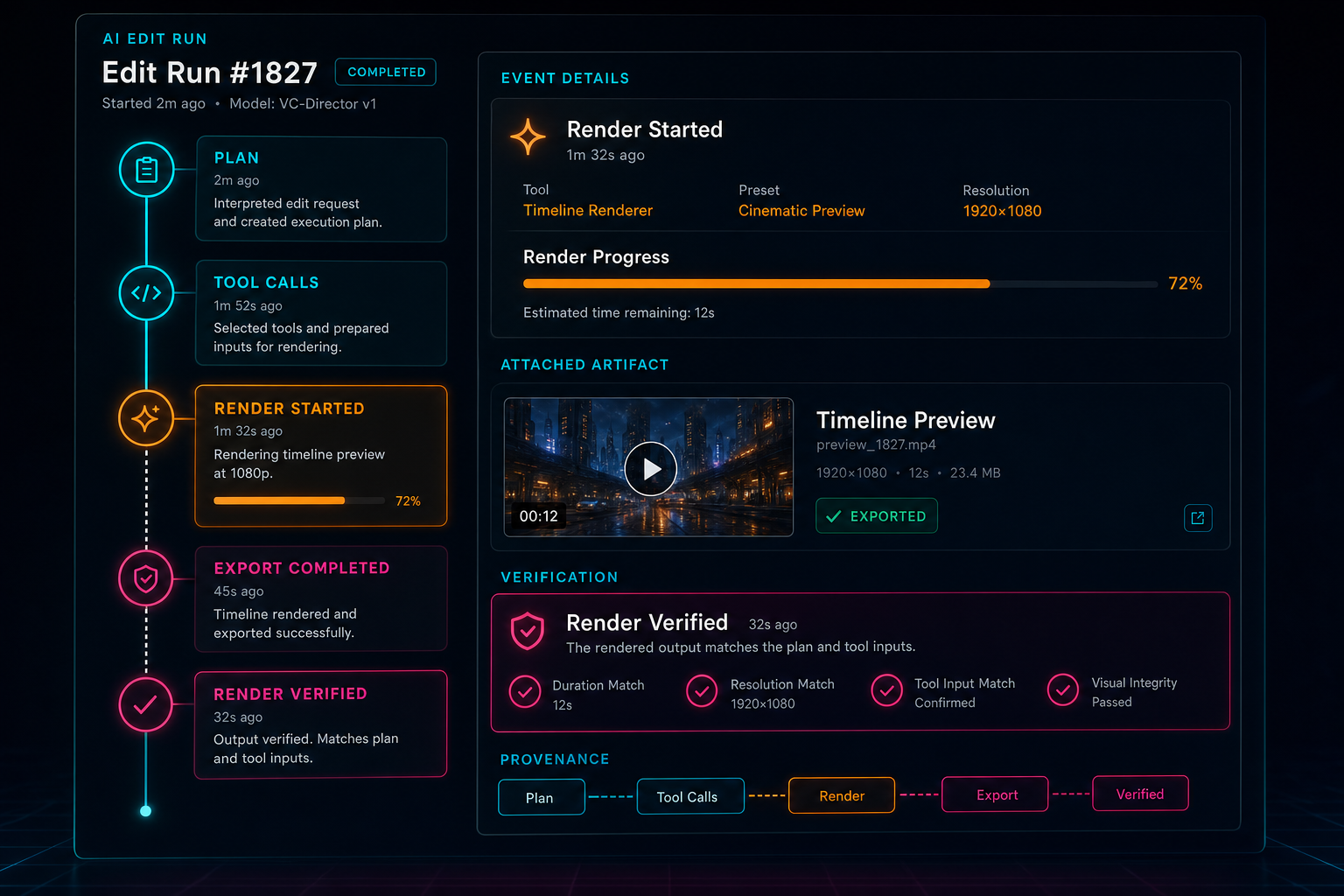Play the Timeline Preview video

pos(650,469)
